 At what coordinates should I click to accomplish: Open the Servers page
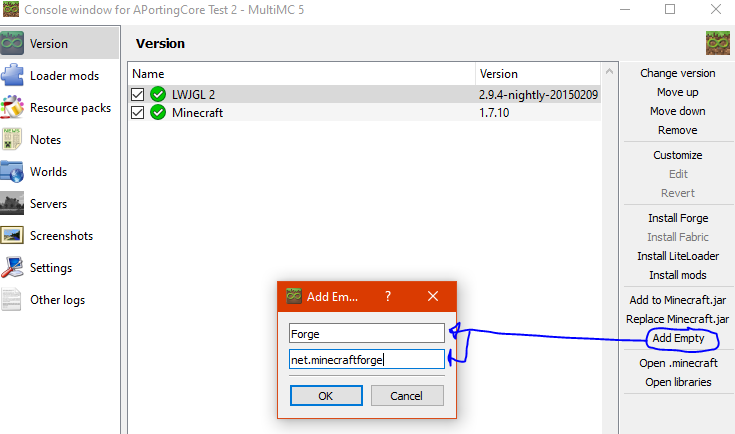48,204
